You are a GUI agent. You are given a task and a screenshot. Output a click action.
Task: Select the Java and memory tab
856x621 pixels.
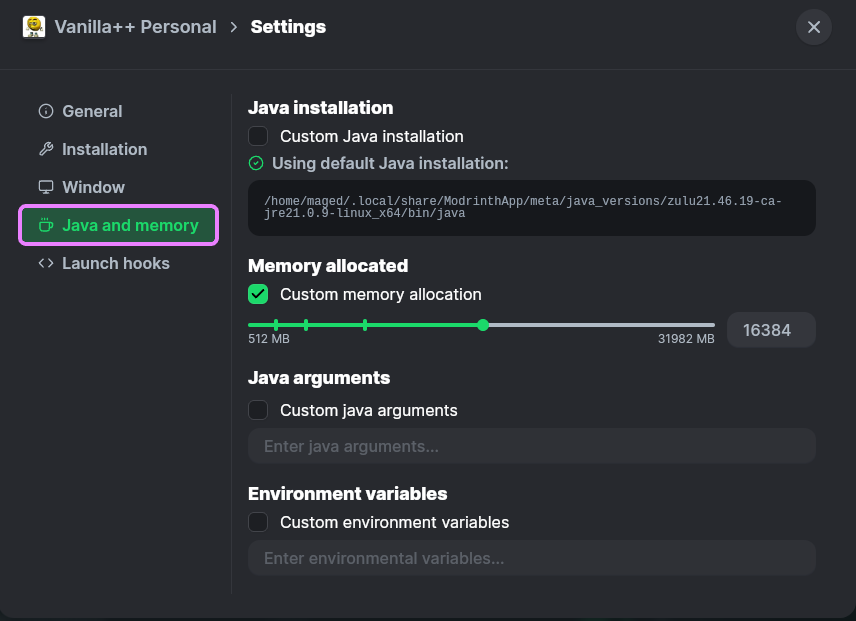pos(118,225)
